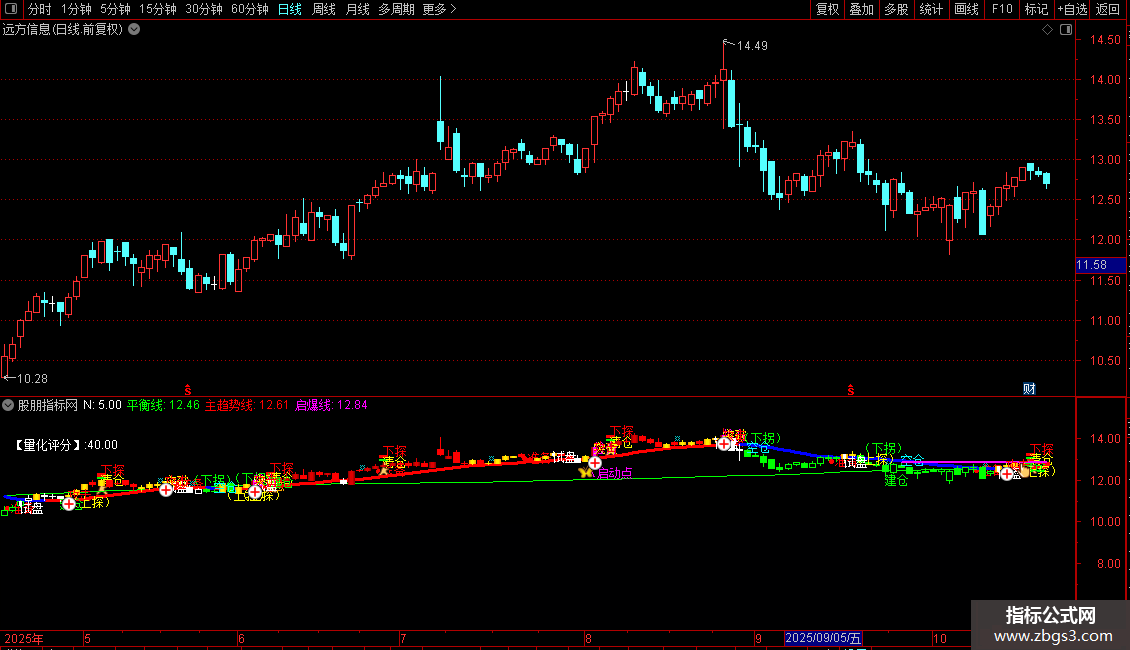Click the 2025年 timeline label
Screen dimensions: 1130x650
coord(24,638)
